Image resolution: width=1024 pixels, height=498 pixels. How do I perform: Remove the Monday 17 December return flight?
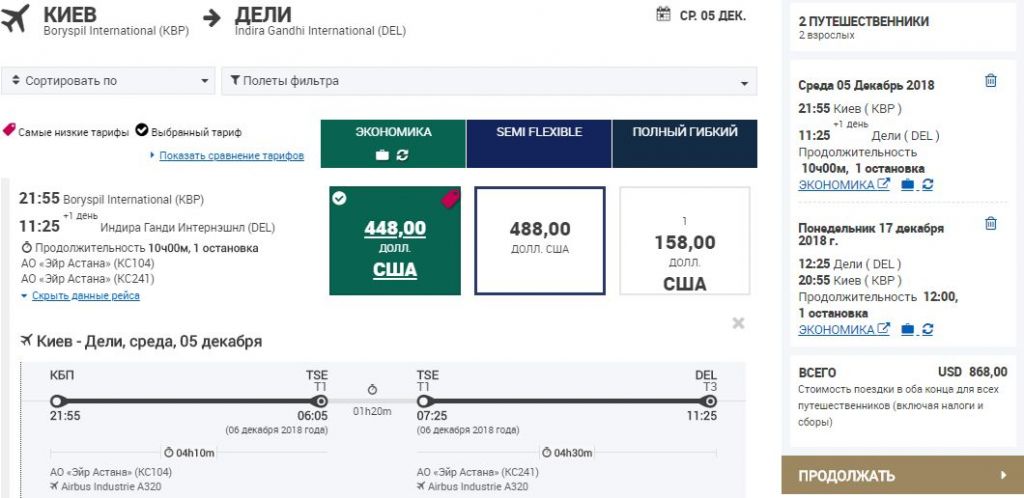click(990, 224)
